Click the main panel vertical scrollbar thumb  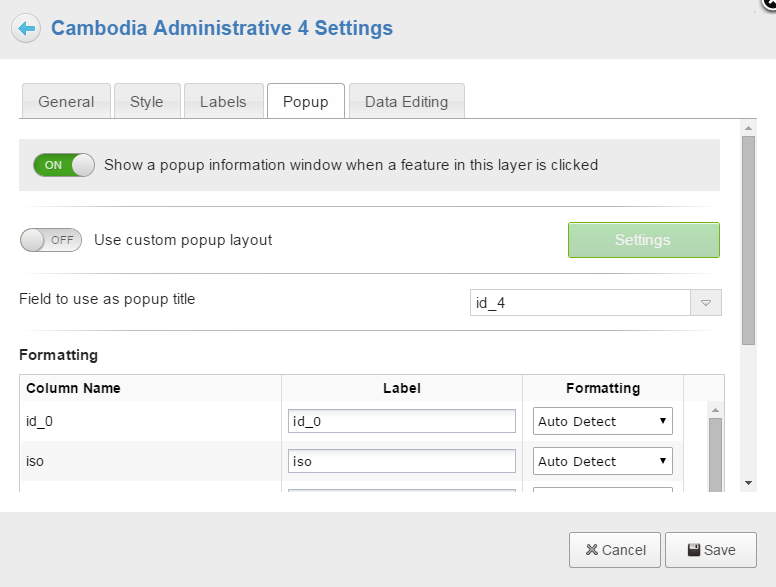click(x=748, y=240)
